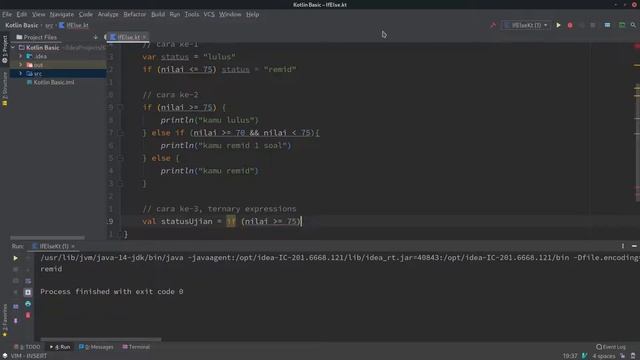Open Run panel options menu

(x=623, y=246)
